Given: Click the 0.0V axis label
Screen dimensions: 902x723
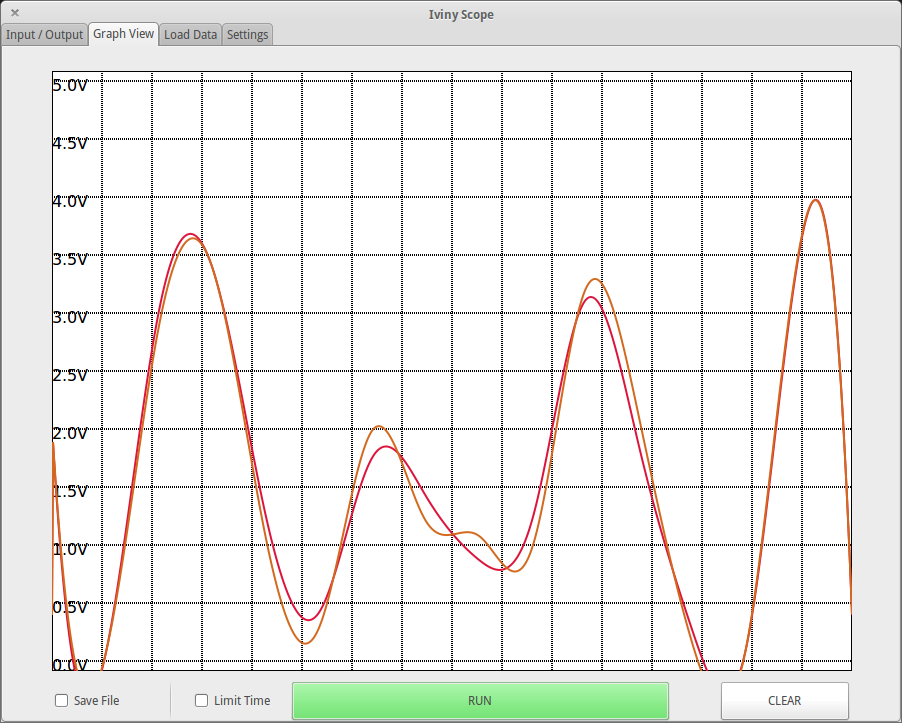Looking at the screenshot, I should click(x=70, y=665).
